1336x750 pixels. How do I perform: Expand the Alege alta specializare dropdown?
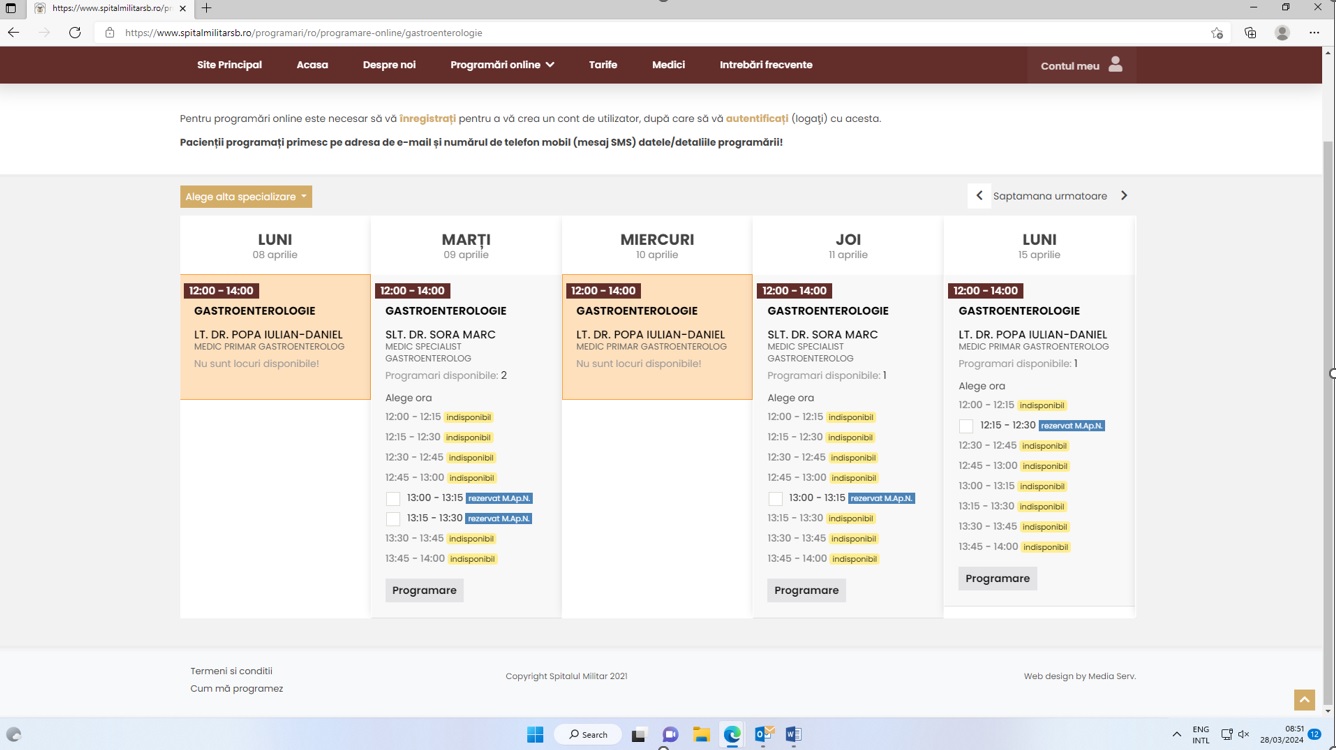[x=246, y=197]
